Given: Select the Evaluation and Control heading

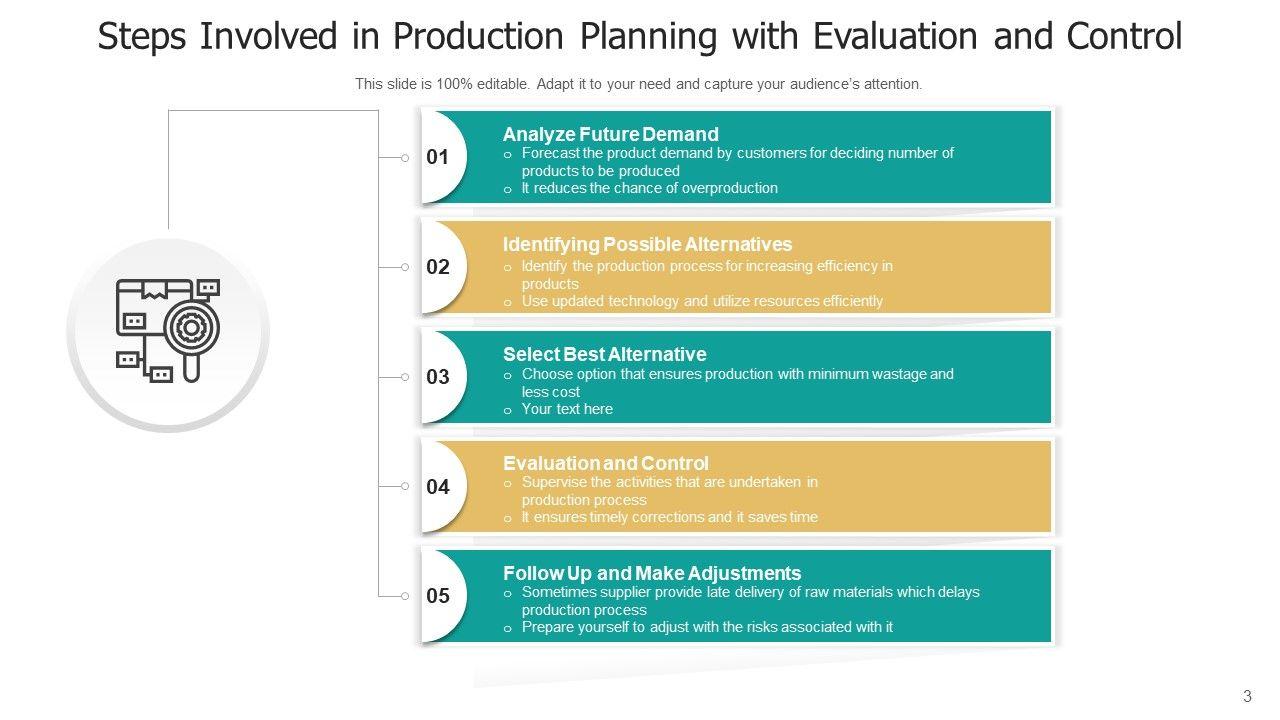Looking at the screenshot, I should click(606, 463).
